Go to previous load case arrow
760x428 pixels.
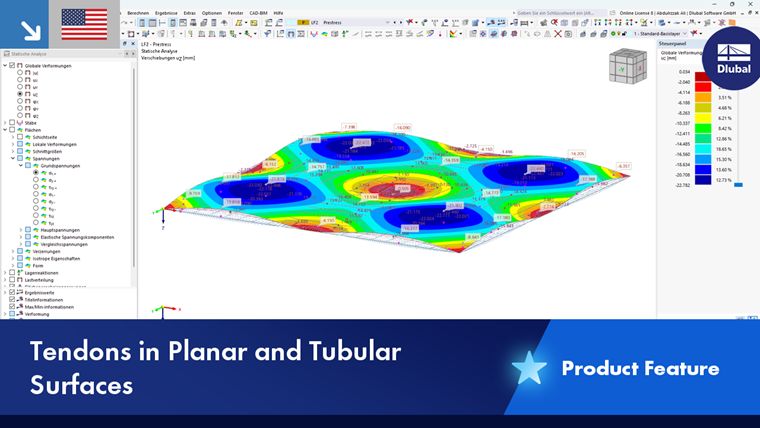395,22
